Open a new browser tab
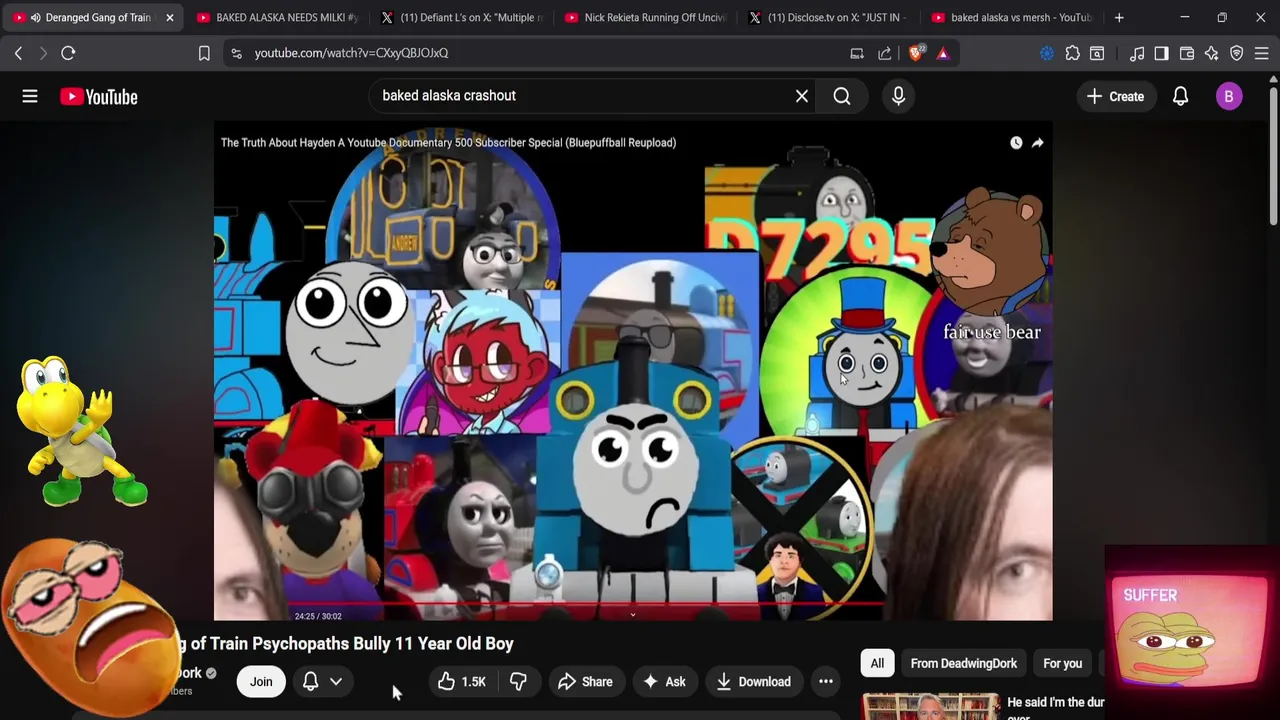Viewport: 1280px width, 720px height. [1119, 17]
